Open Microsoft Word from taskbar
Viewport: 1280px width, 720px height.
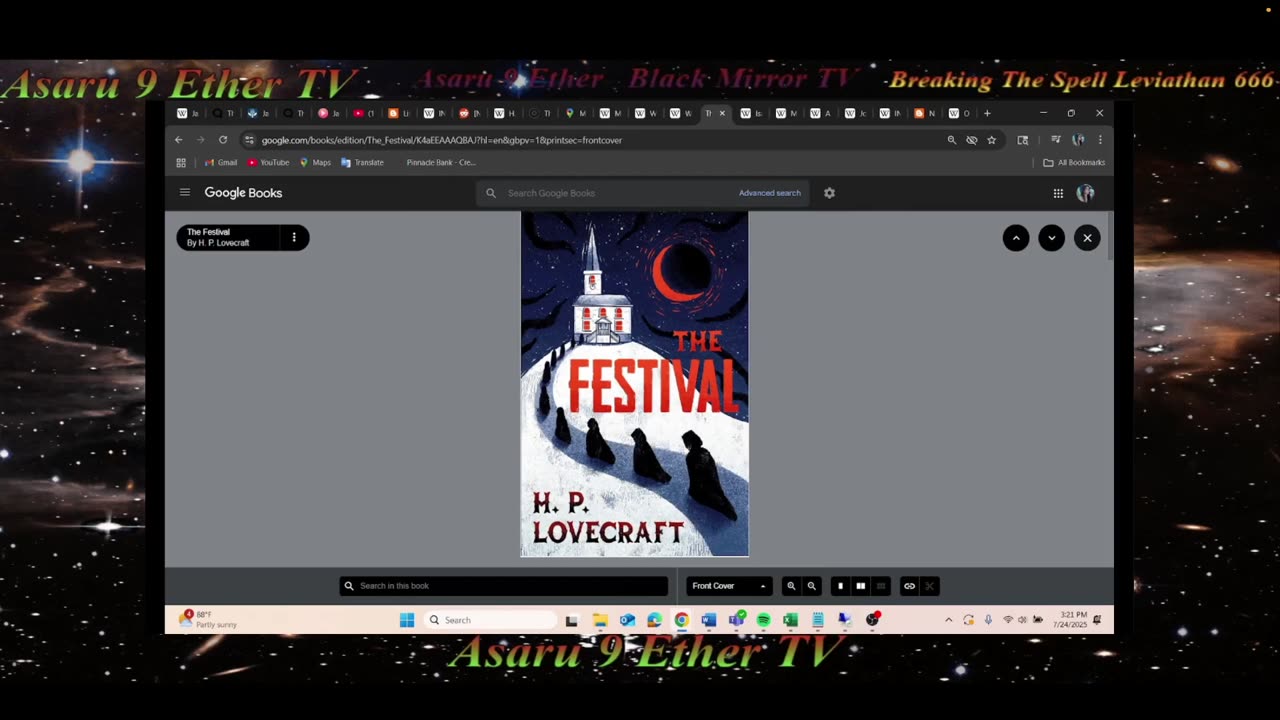click(708, 620)
